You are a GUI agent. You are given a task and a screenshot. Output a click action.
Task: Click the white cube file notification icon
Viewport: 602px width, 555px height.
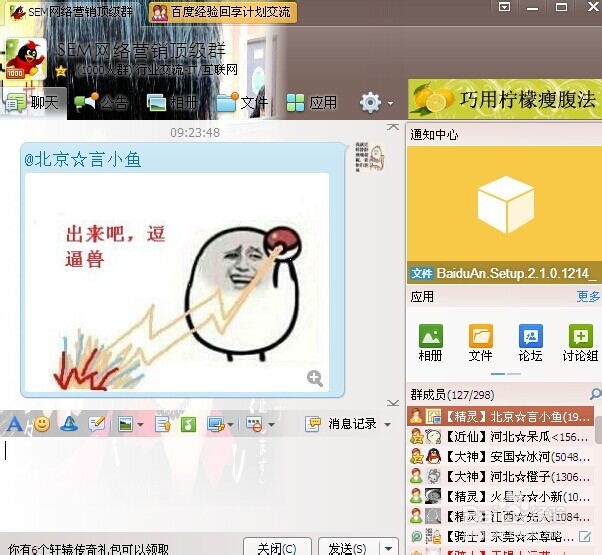tap(506, 205)
